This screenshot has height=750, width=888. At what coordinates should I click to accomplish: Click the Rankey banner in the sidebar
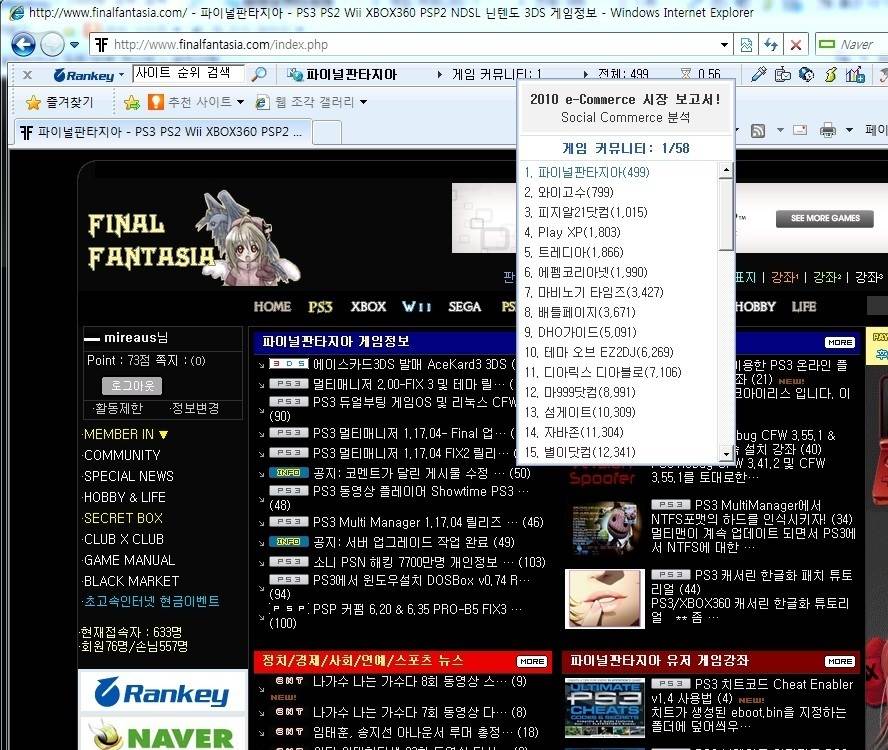163,692
